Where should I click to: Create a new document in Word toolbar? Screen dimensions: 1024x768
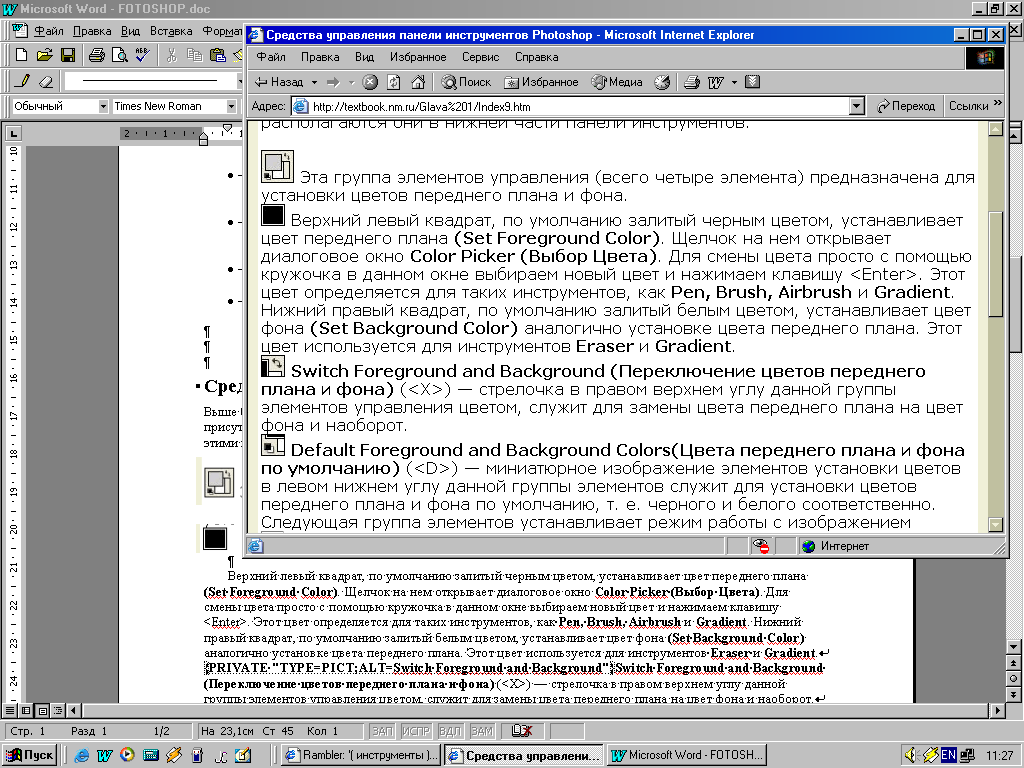click(22, 56)
